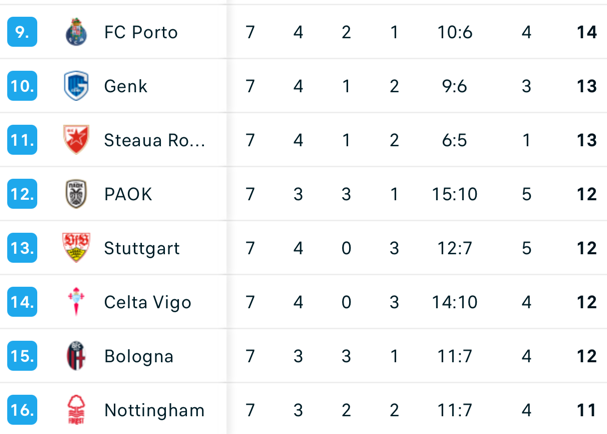Viewport: 607px width, 434px height.
Task: Click PAOK's 15:10 goal ratio
Action: pos(454,194)
